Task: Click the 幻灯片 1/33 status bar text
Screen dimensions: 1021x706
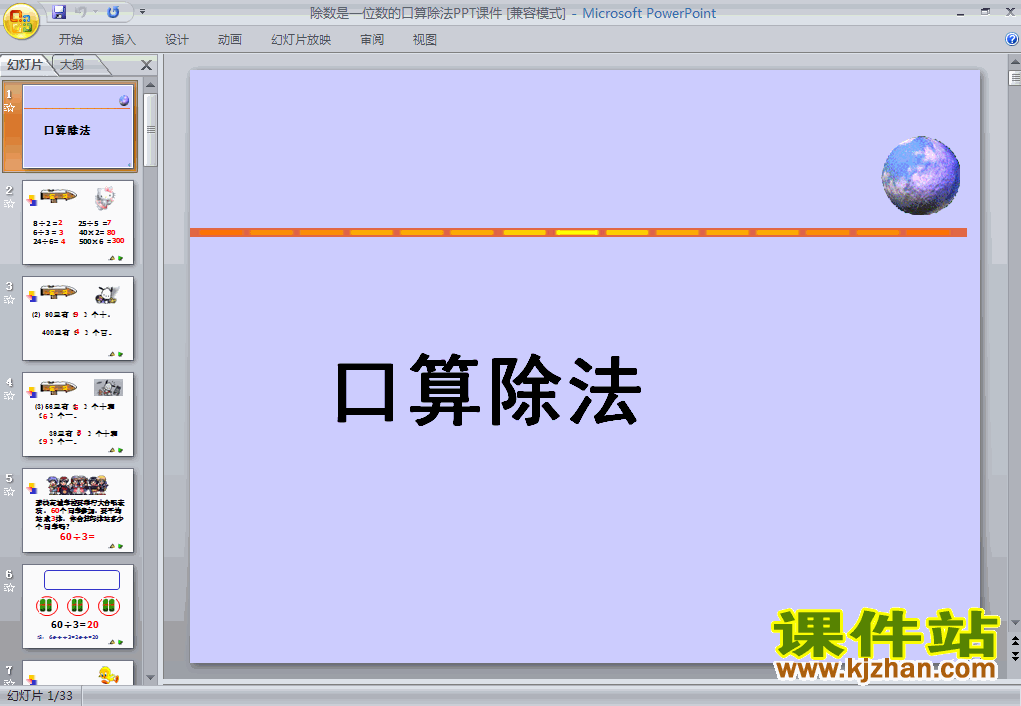Action: point(40,696)
